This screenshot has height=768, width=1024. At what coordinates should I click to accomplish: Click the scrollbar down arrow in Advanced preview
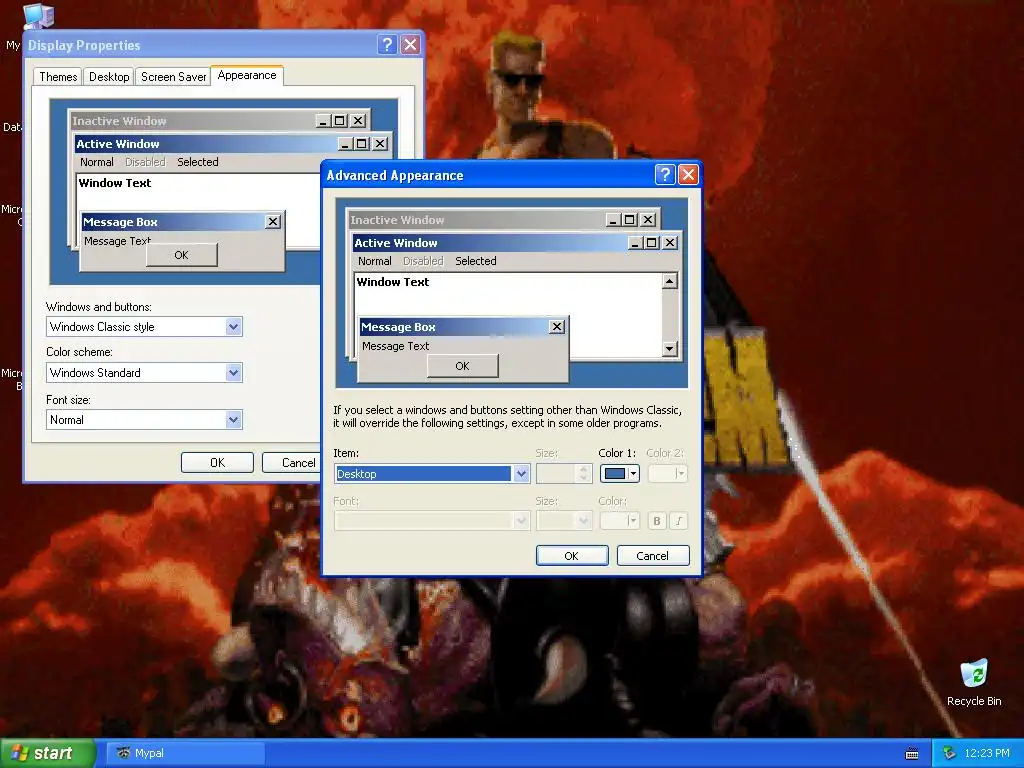(x=669, y=349)
